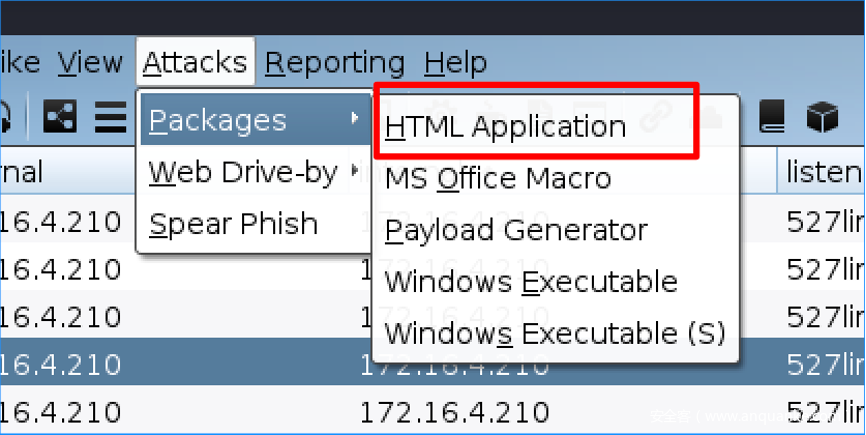Choose MS Office Macro package

tap(498, 179)
